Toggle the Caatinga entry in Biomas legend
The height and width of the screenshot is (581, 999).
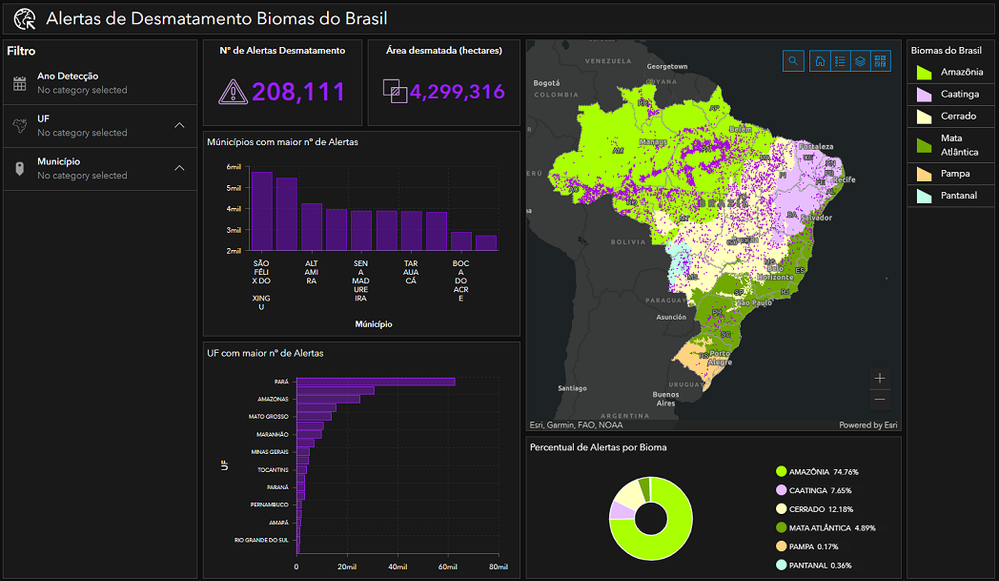[950, 94]
